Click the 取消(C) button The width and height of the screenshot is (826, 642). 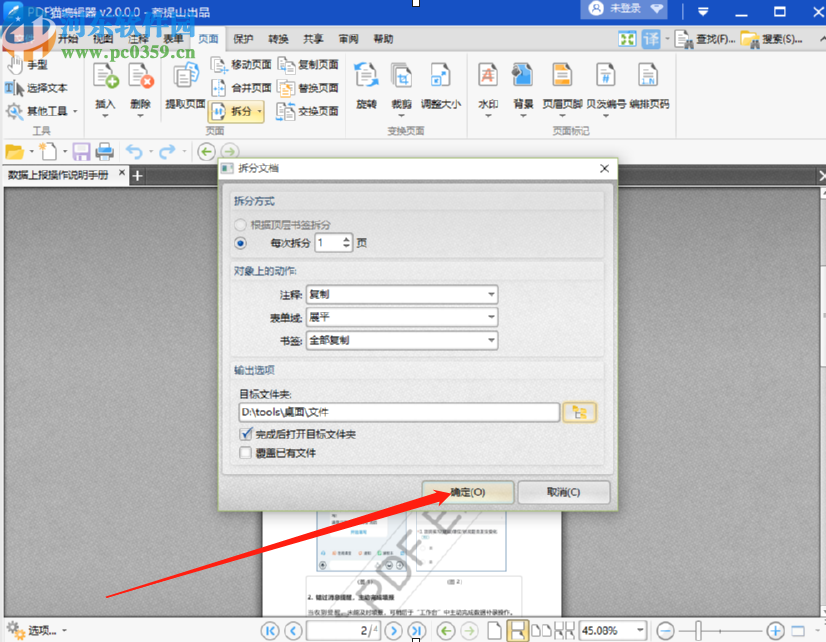(x=564, y=492)
